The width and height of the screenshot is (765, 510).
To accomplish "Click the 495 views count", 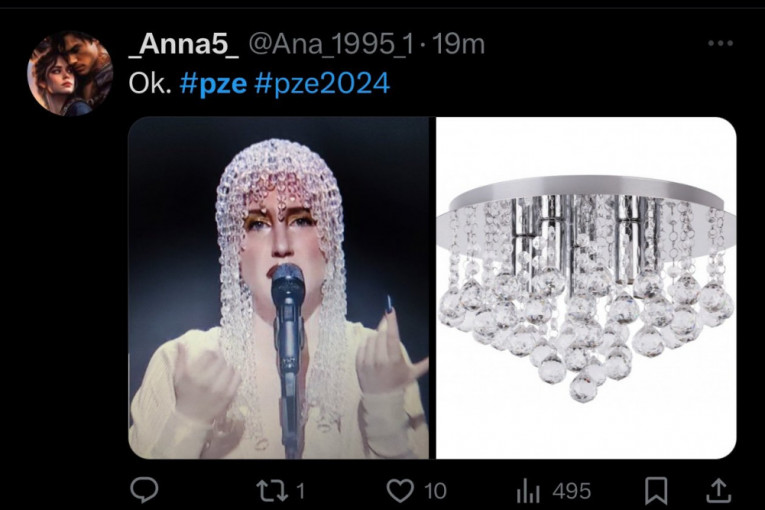I will pyautogui.click(x=572, y=490).
